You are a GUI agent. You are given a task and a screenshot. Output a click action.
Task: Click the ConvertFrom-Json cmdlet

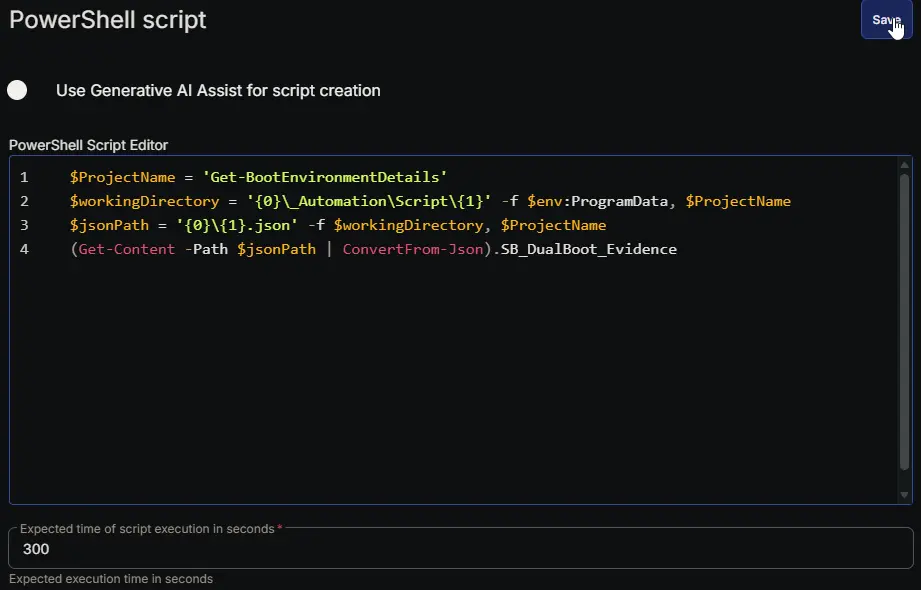(413, 249)
